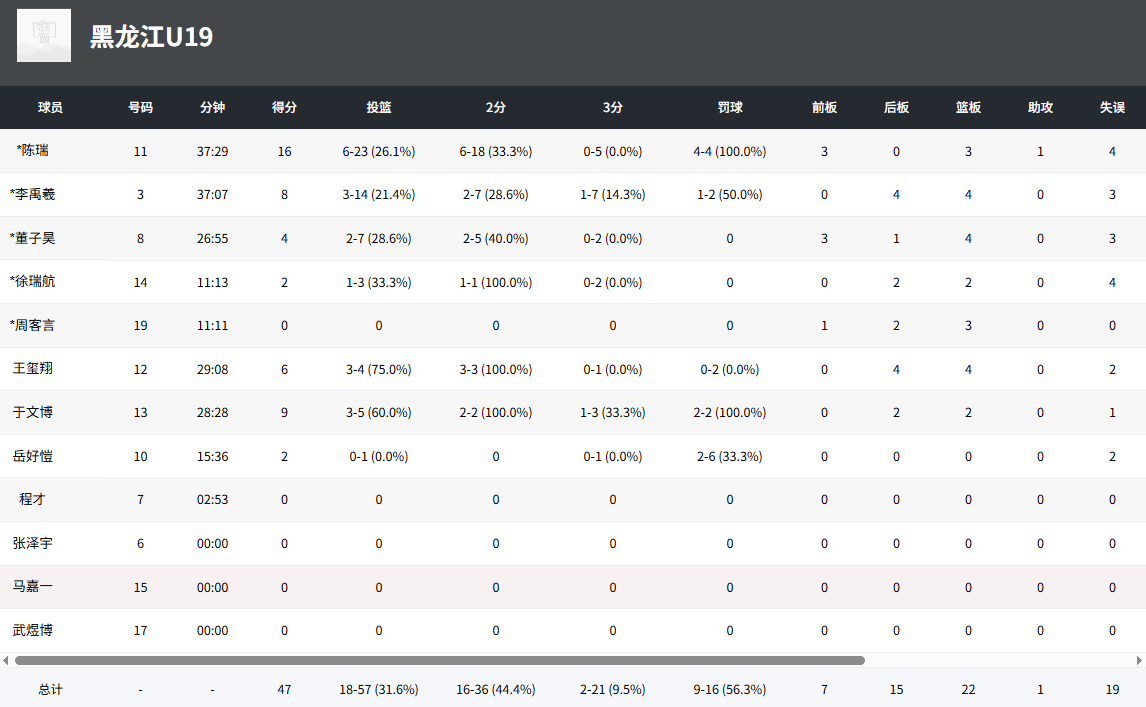The image size is (1146, 707).
Task: Open player *周客言's name
Action: point(32,325)
